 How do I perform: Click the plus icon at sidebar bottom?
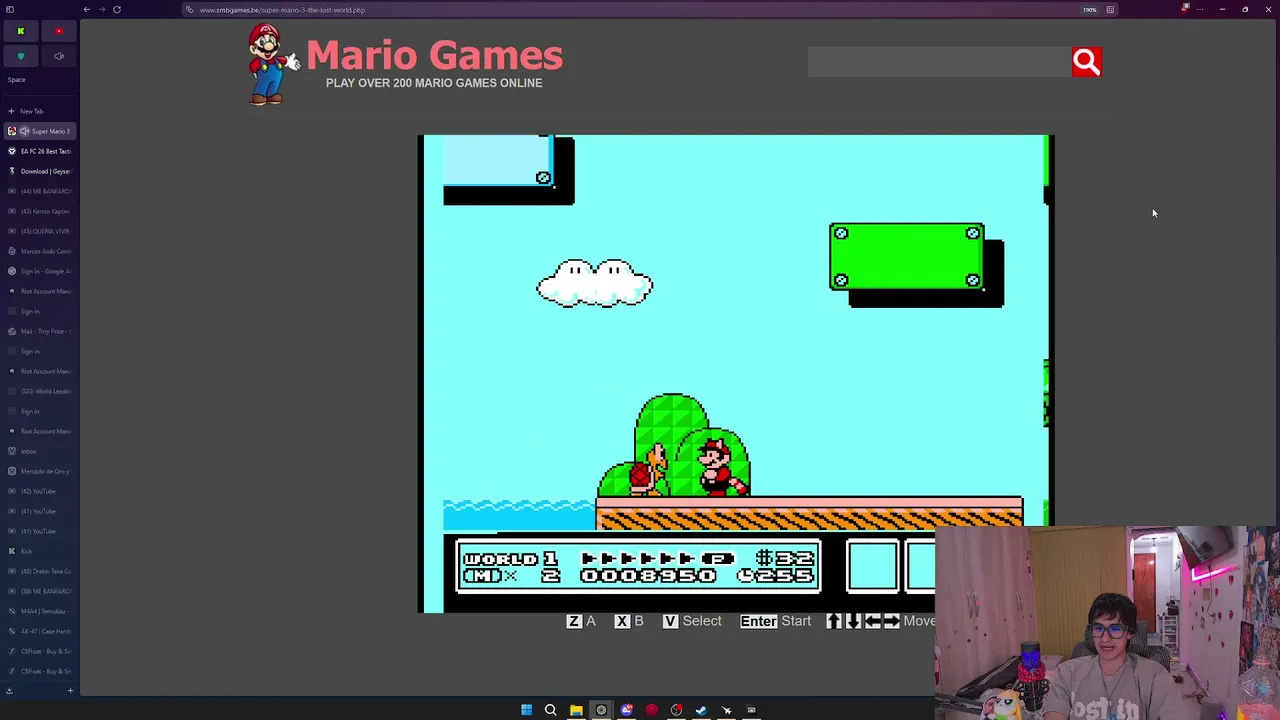[x=70, y=690]
